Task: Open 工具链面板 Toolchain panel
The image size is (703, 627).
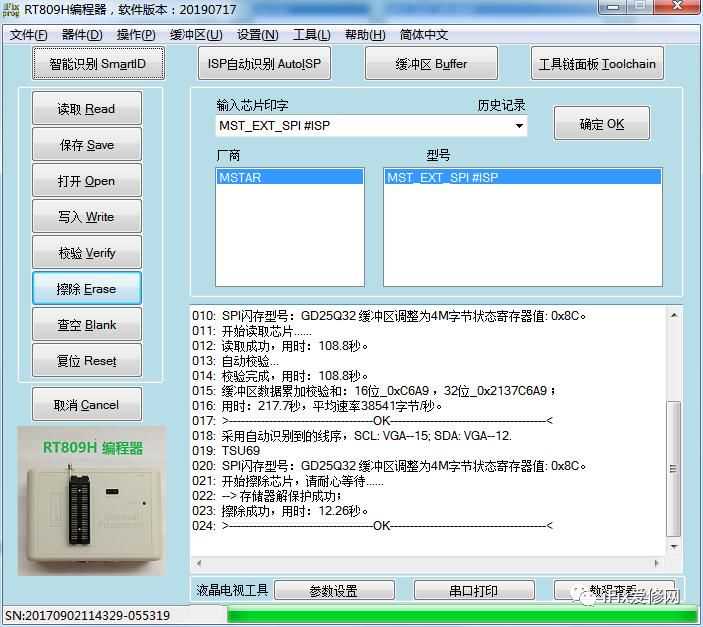Action: (x=598, y=64)
